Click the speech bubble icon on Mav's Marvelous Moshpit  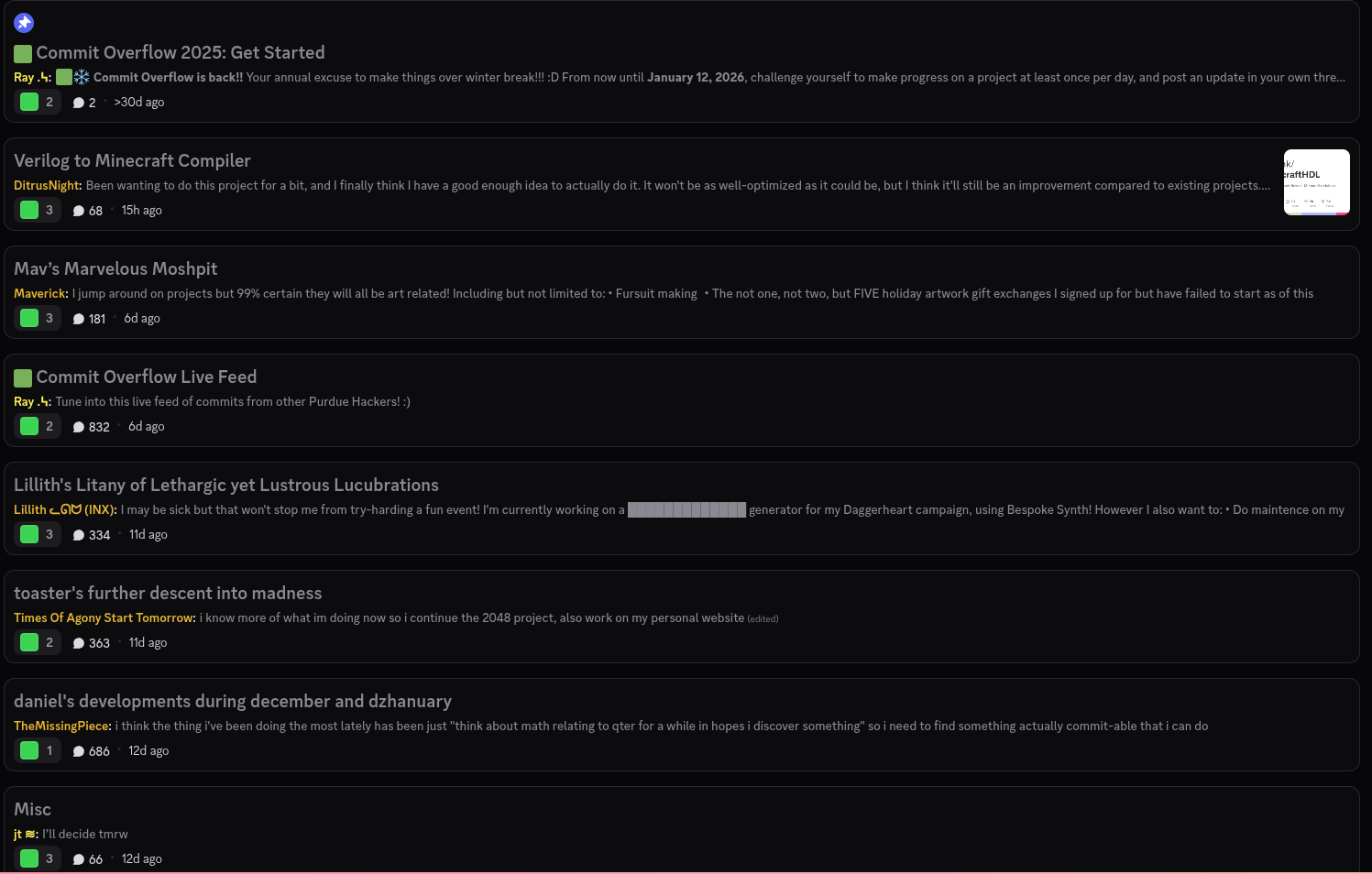pyautogui.click(x=78, y=318)
